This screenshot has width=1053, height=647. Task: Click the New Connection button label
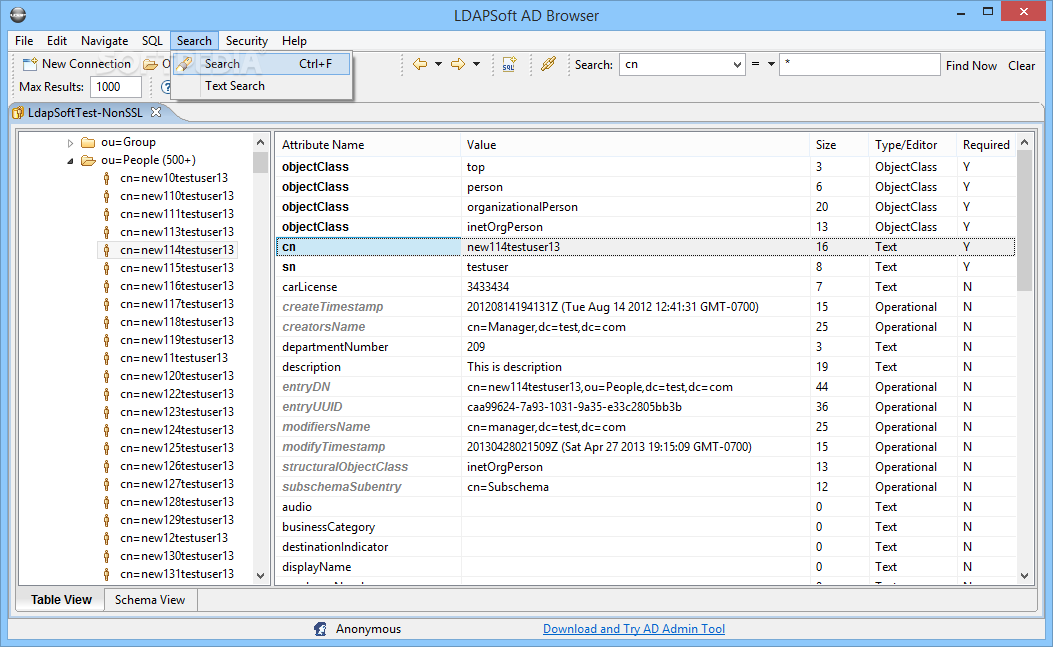coord(87,64)
